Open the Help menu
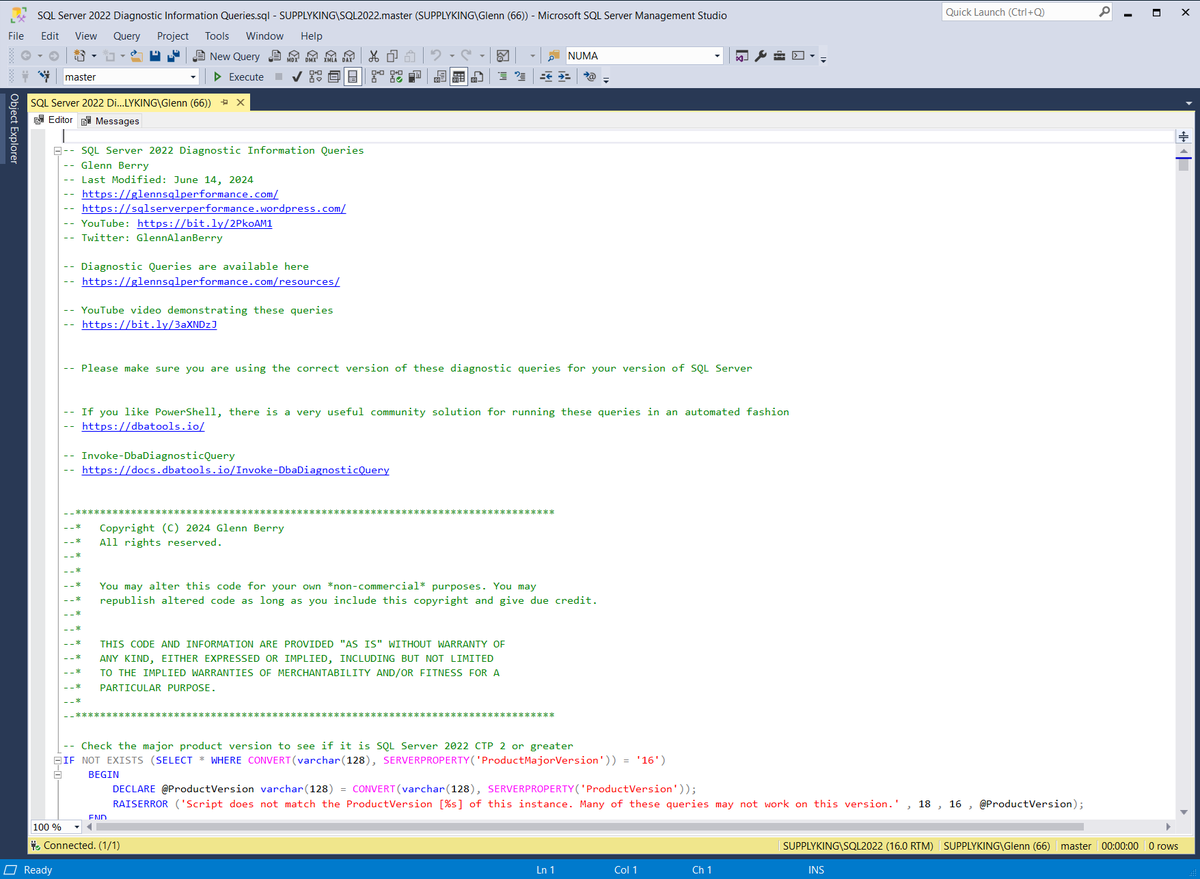The height and width of the screenshot is (879, 1200). pyautogui.click(x=311, y=35)
